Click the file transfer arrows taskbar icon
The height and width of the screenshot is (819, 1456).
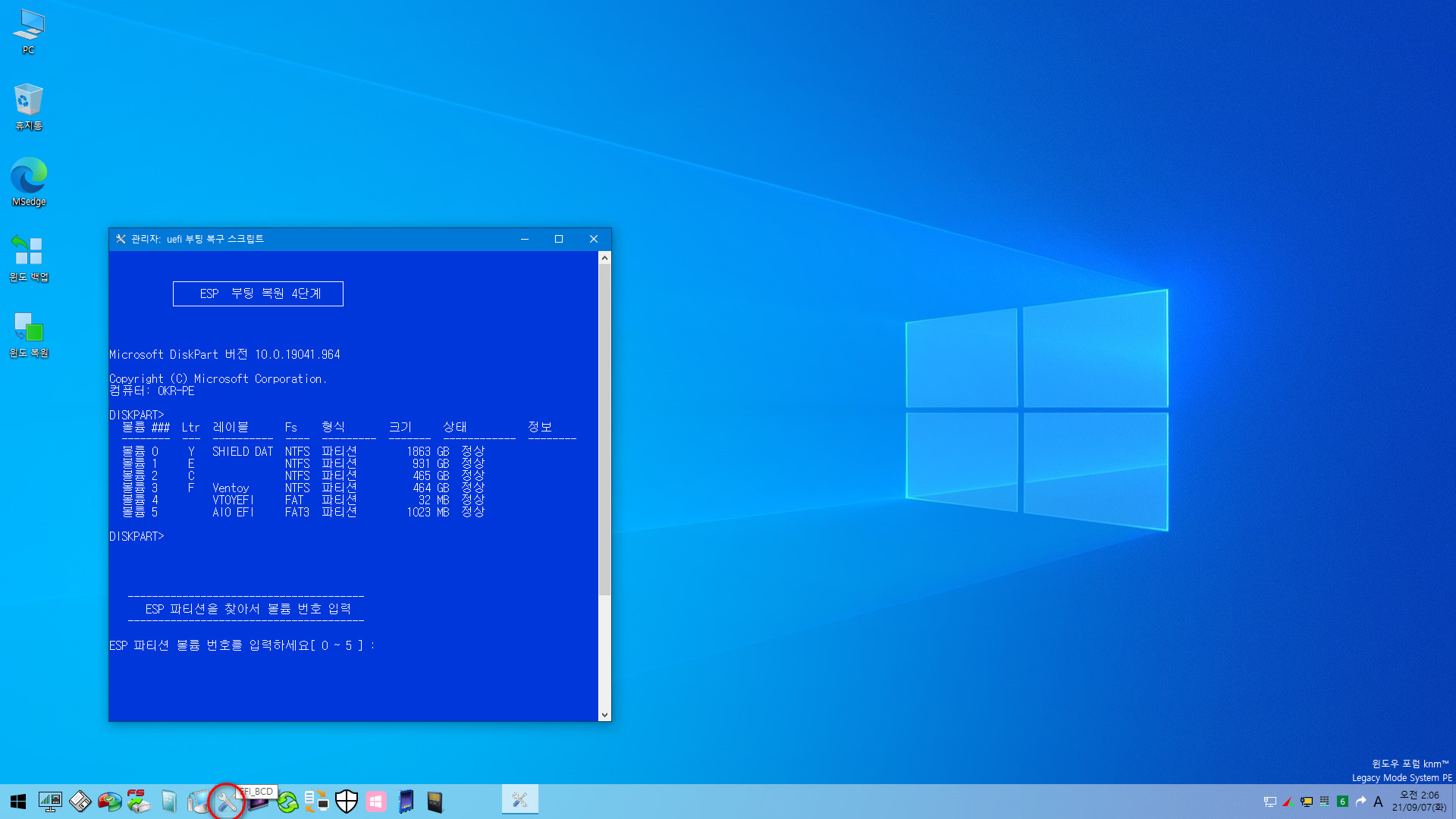pos(317,802)
